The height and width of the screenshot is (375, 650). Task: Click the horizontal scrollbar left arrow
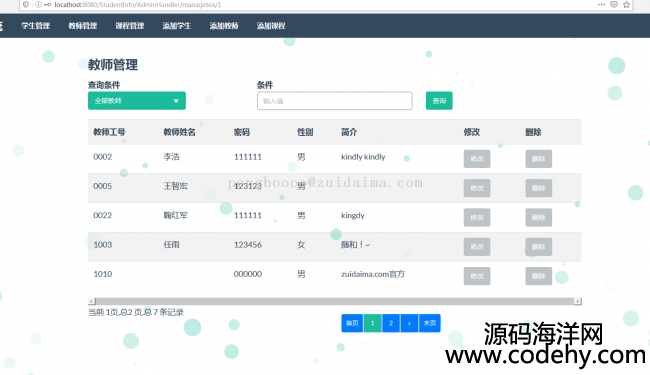pos(92,301)
